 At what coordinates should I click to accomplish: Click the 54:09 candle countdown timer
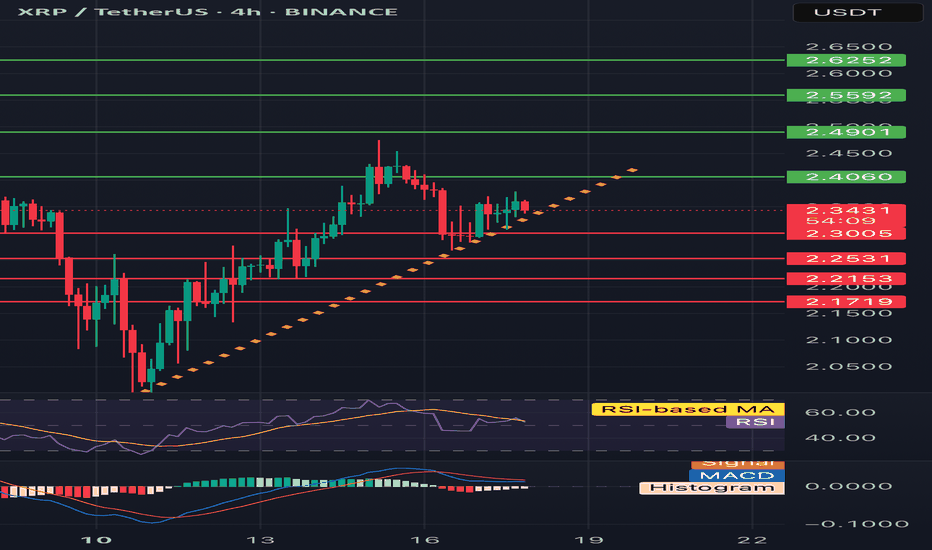pos(840,221)
